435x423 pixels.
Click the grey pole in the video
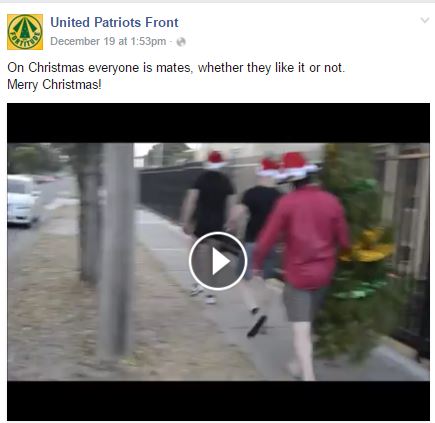click(117, 250)
